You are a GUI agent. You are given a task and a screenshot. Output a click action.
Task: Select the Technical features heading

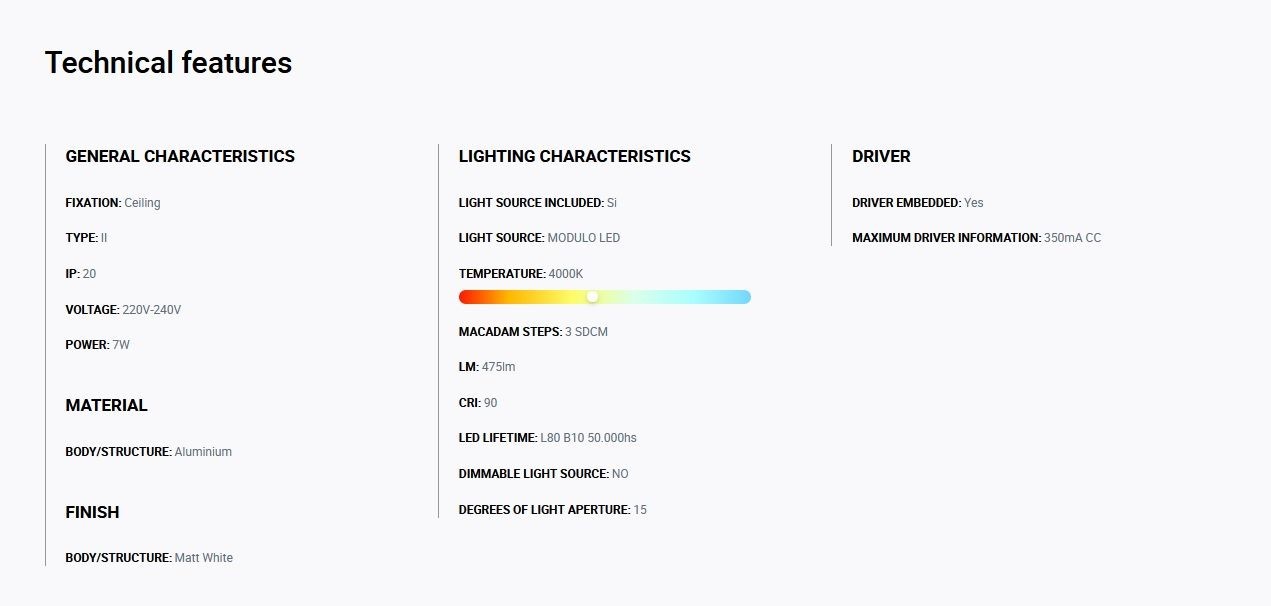tap(168, 63)
